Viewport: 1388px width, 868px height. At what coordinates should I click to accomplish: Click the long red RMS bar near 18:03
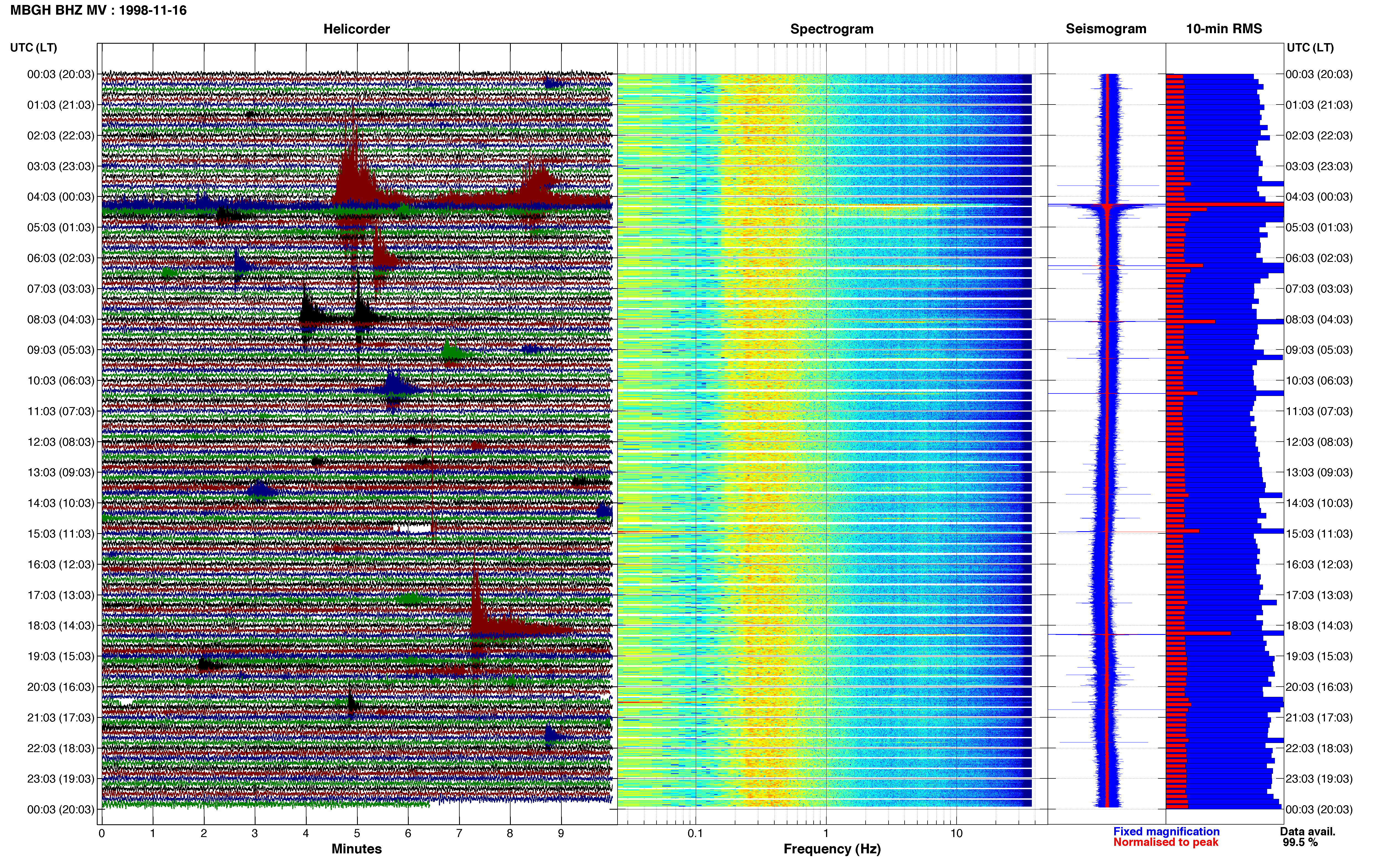(1198, 633)
